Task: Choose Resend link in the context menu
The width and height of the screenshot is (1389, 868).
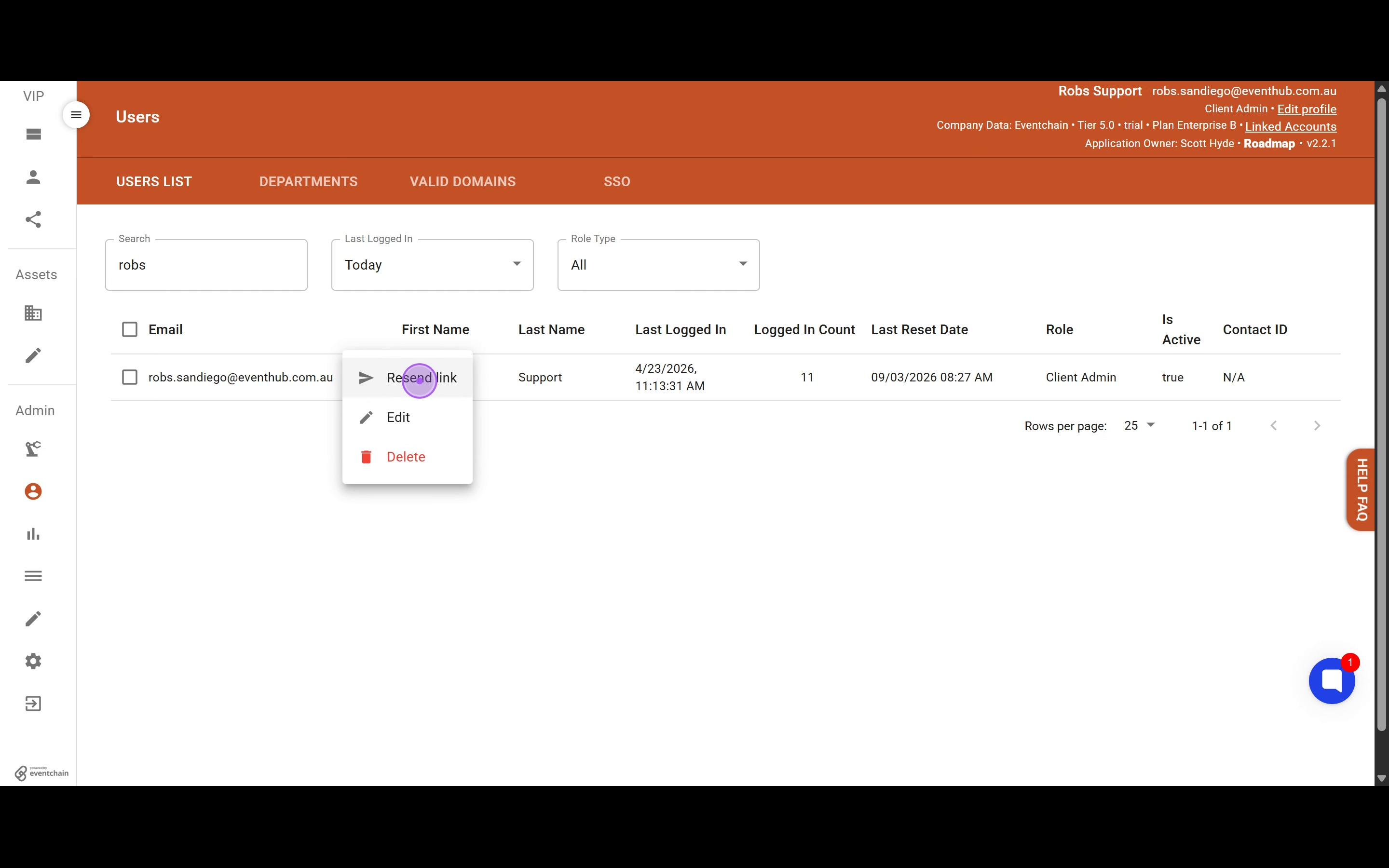Action: click(408, 378)
